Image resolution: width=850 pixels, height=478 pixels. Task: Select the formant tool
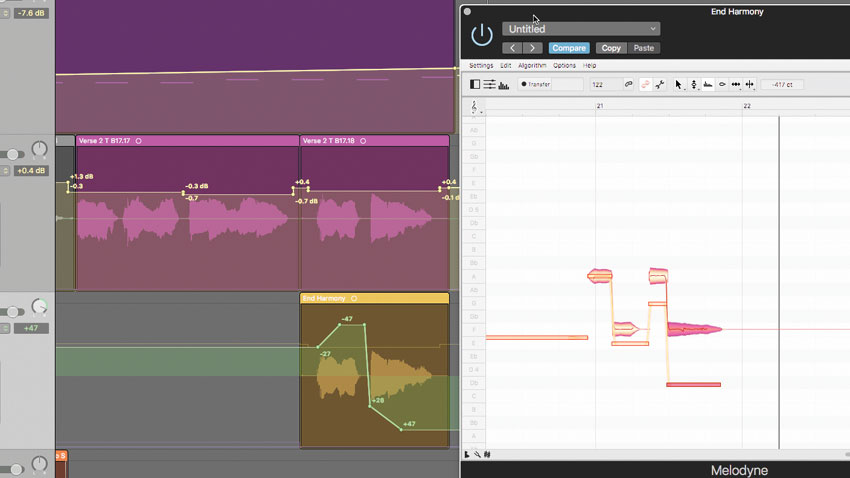(707, 85)
